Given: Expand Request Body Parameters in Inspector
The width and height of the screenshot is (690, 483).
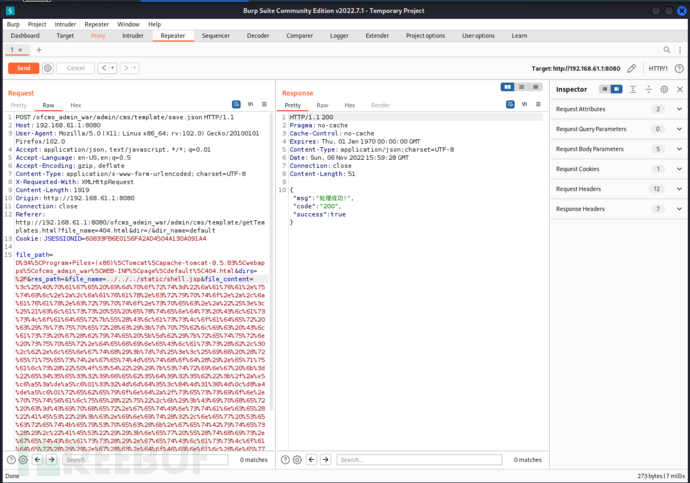Looking at the screenshot, I should coord(679,148).
